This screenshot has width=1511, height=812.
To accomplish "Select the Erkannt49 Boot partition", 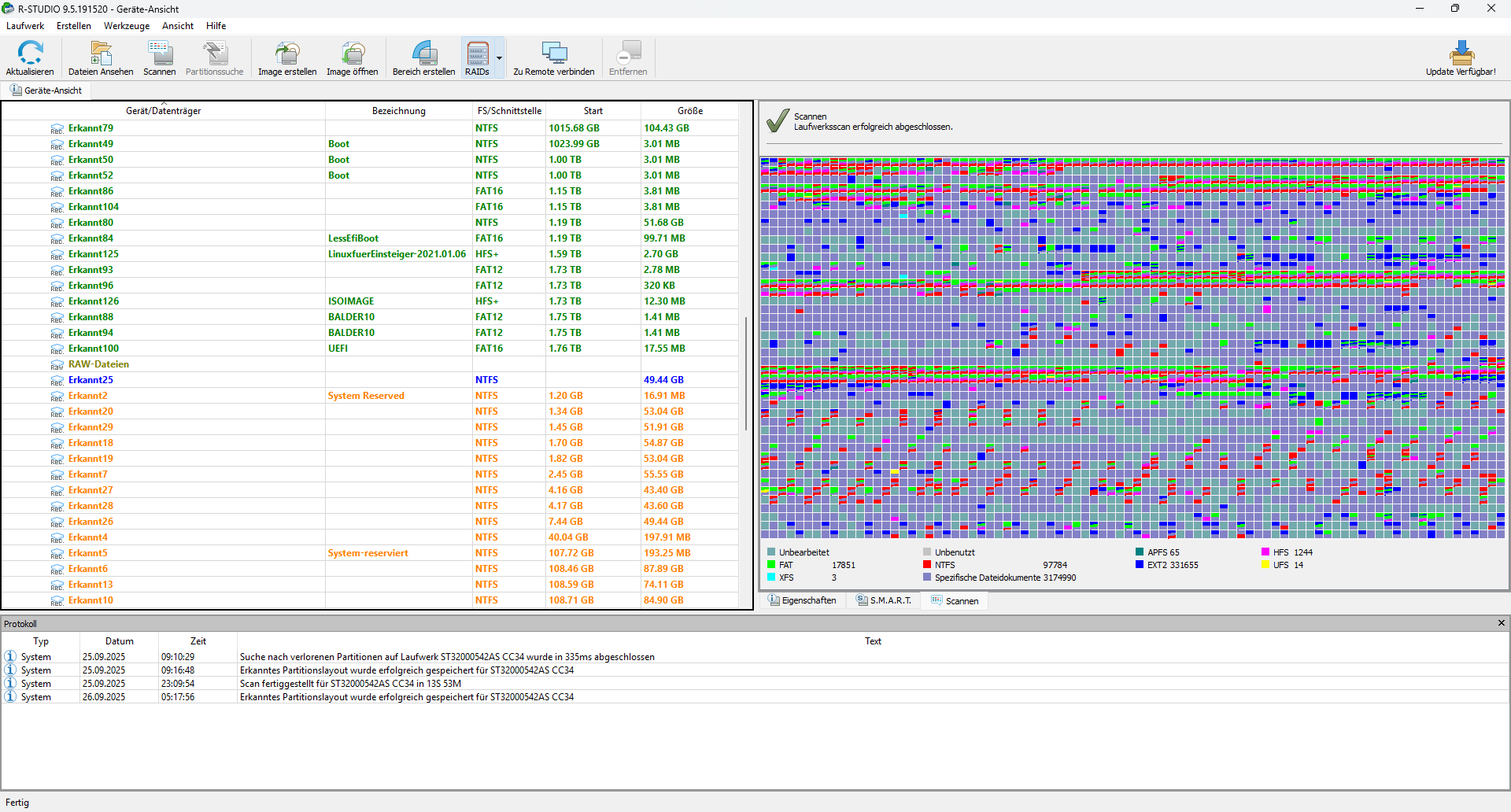I will point(370,144).
